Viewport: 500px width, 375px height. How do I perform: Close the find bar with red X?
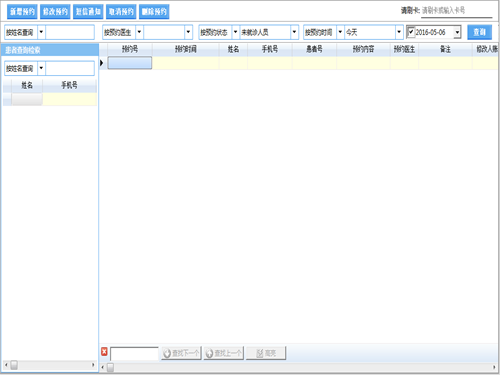click(x=104, y=351)
